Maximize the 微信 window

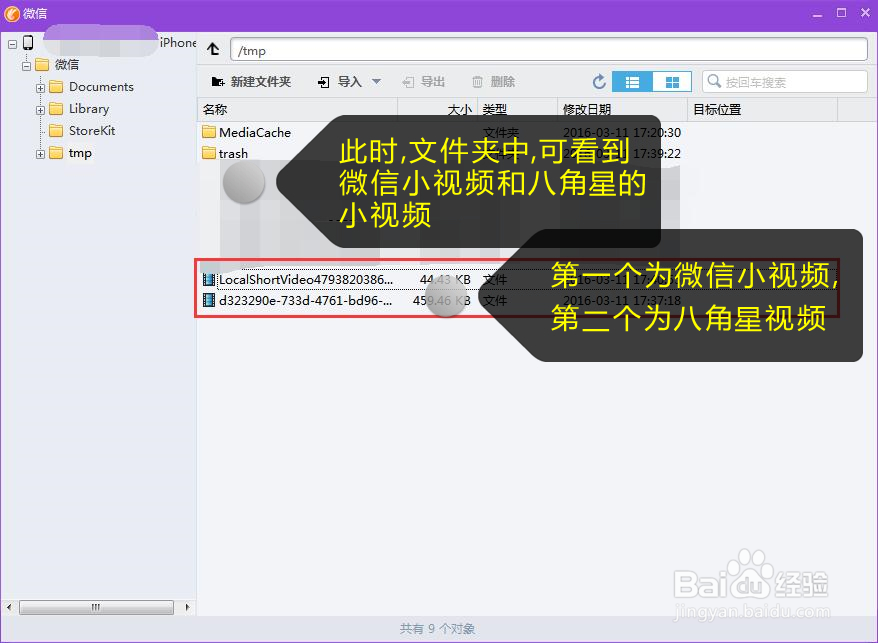pyautogui.click(x=842, y=13)
